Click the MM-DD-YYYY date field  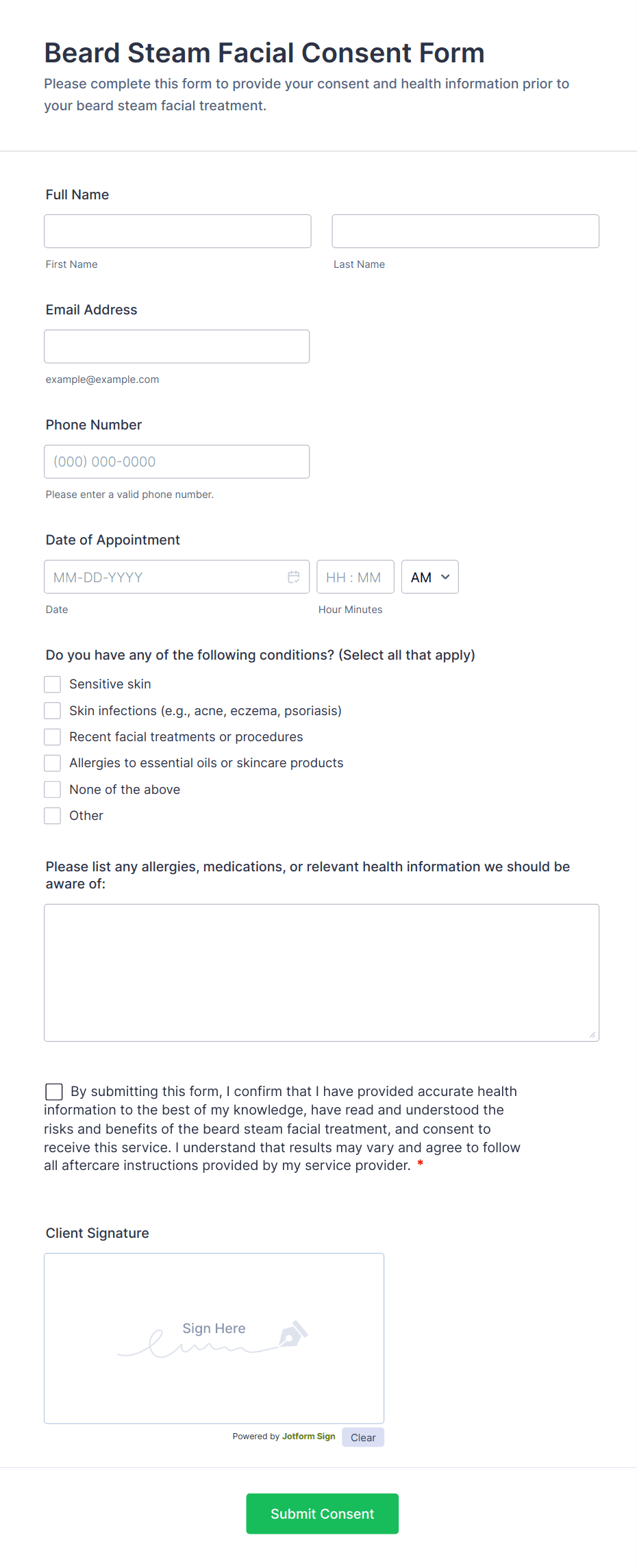(x=177, y=577)
